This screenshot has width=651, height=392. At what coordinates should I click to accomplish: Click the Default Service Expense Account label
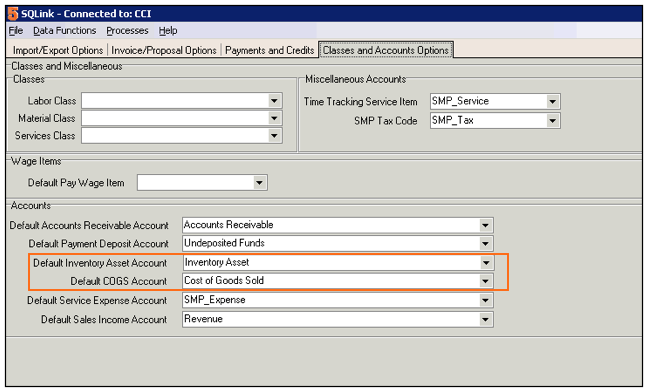[97, 301]
